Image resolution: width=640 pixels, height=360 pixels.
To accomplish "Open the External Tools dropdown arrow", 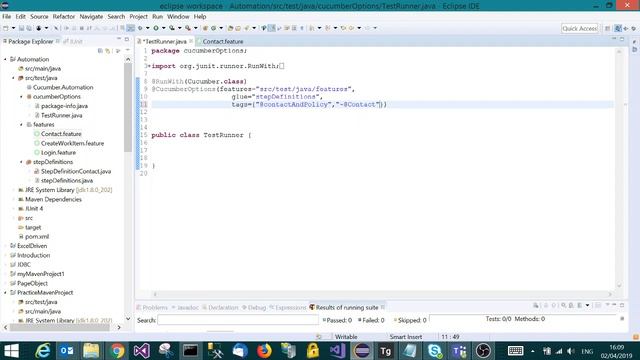I will coord(196,28).
